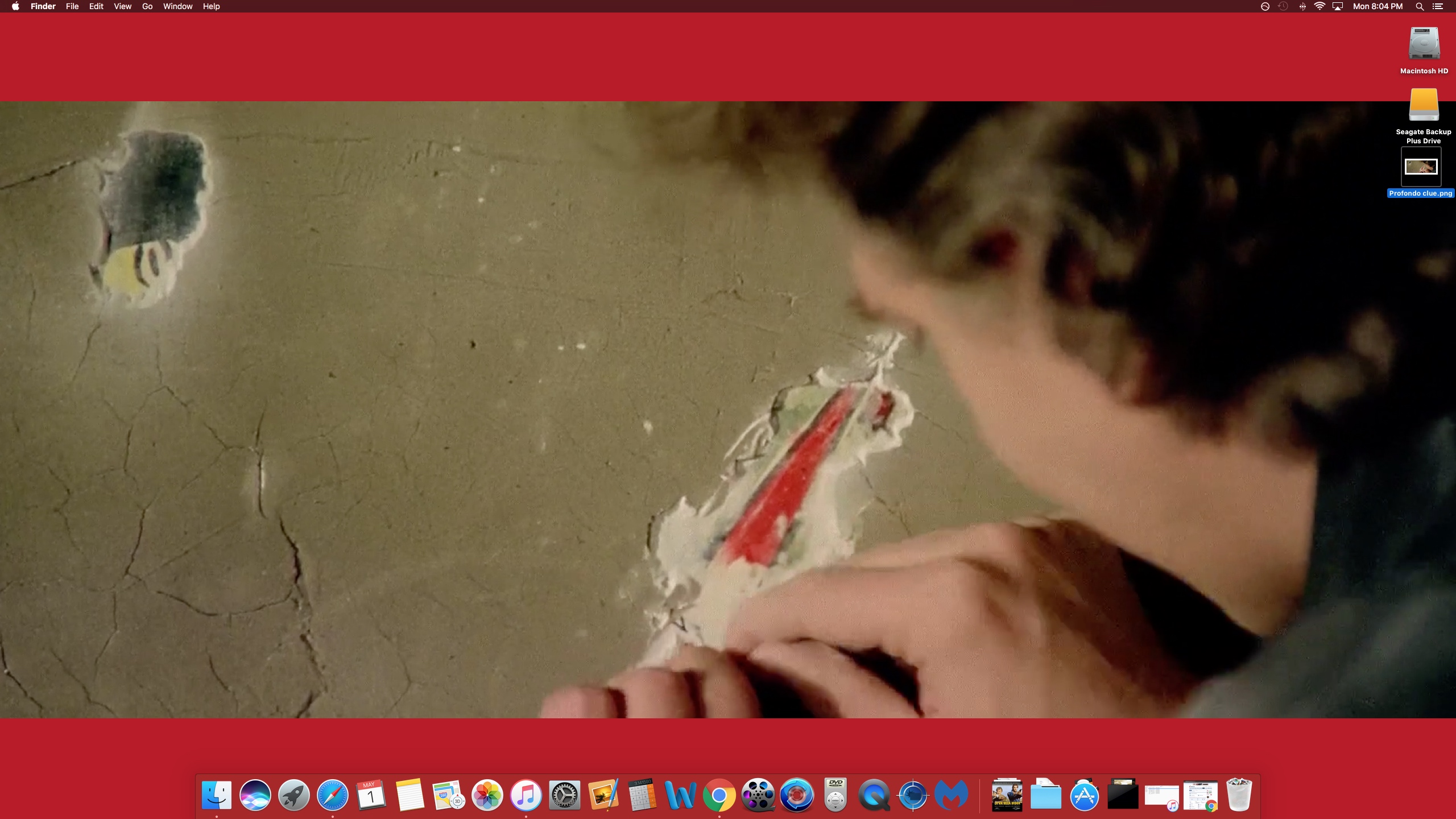Open Launchpad rocket icon
The height and width of the screenshot is (819, 1456).
(x=293, y=795)
